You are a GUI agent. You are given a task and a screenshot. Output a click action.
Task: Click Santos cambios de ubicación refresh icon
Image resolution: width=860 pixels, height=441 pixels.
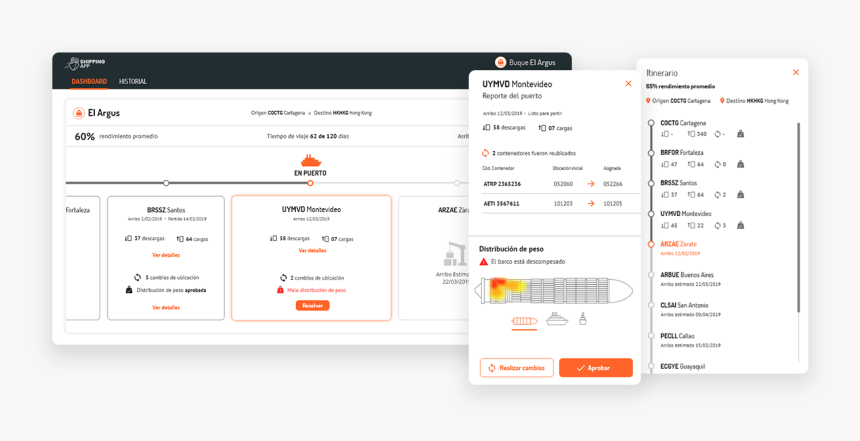click(x=137, y=278)
